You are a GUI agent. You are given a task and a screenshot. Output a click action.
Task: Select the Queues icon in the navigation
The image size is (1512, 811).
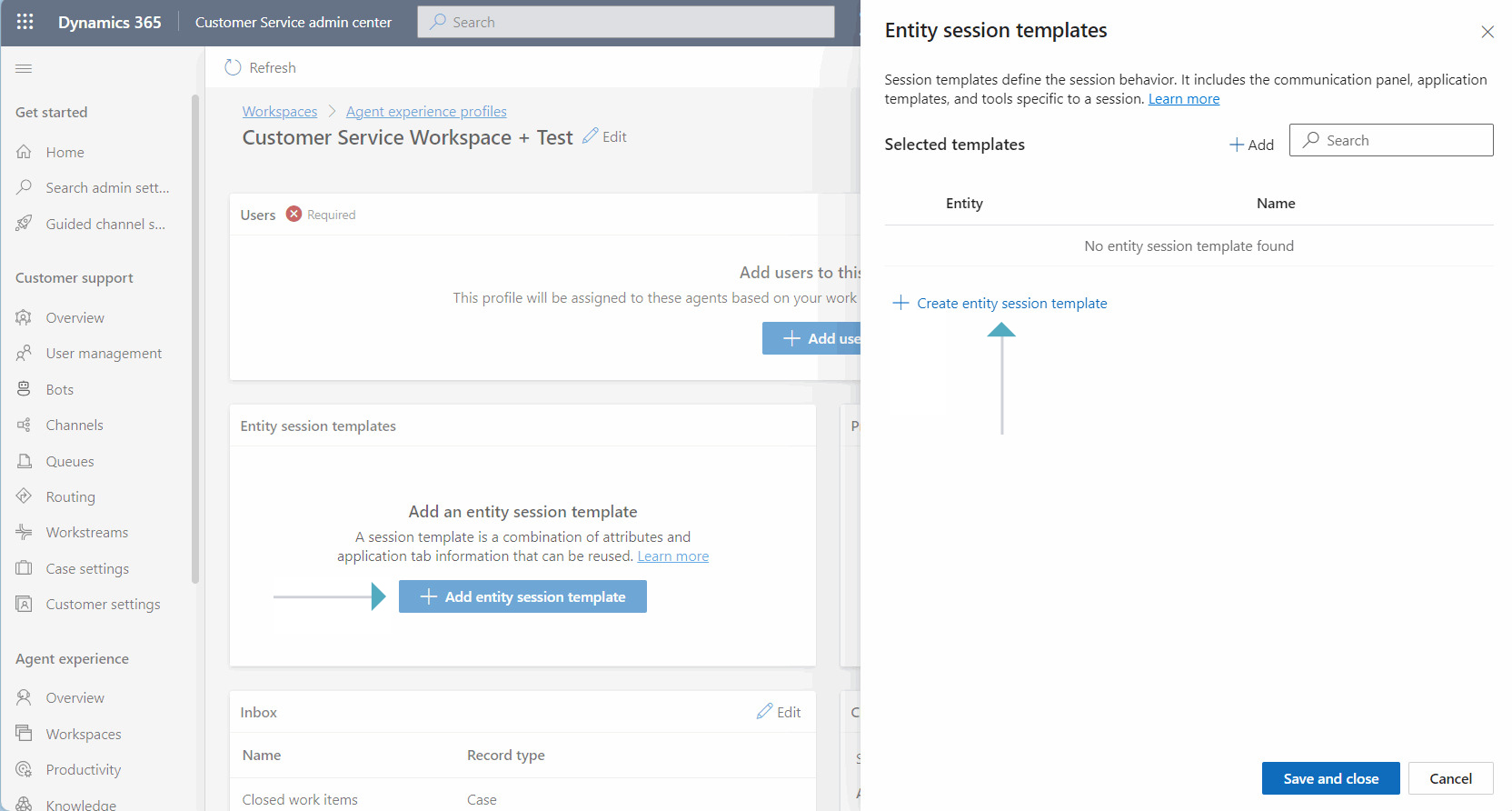pos(25,461)
